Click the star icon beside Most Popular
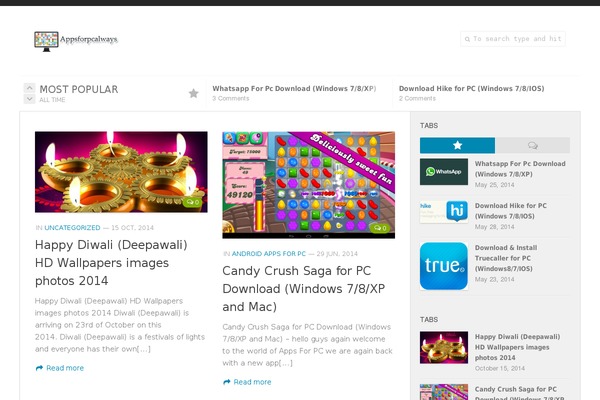The height and width of the screenshot is (400, 600). pos(194,93)
